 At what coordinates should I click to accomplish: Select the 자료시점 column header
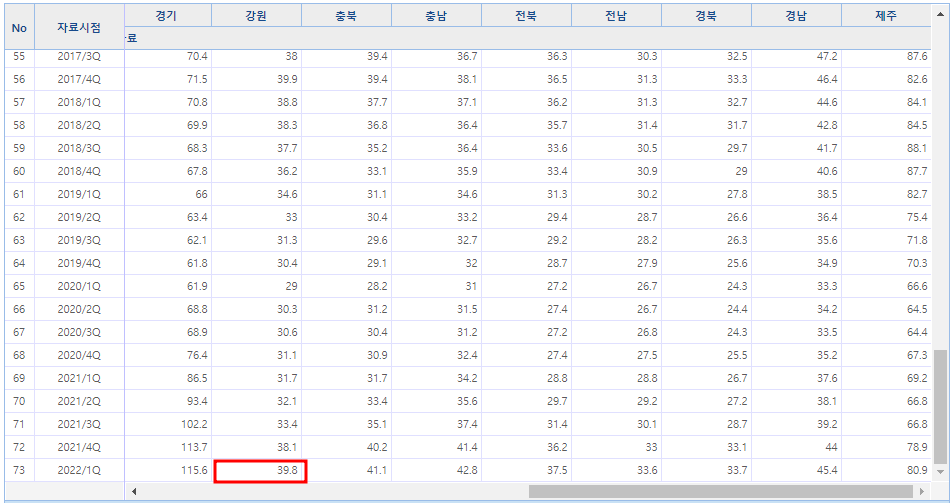(79, 27)
